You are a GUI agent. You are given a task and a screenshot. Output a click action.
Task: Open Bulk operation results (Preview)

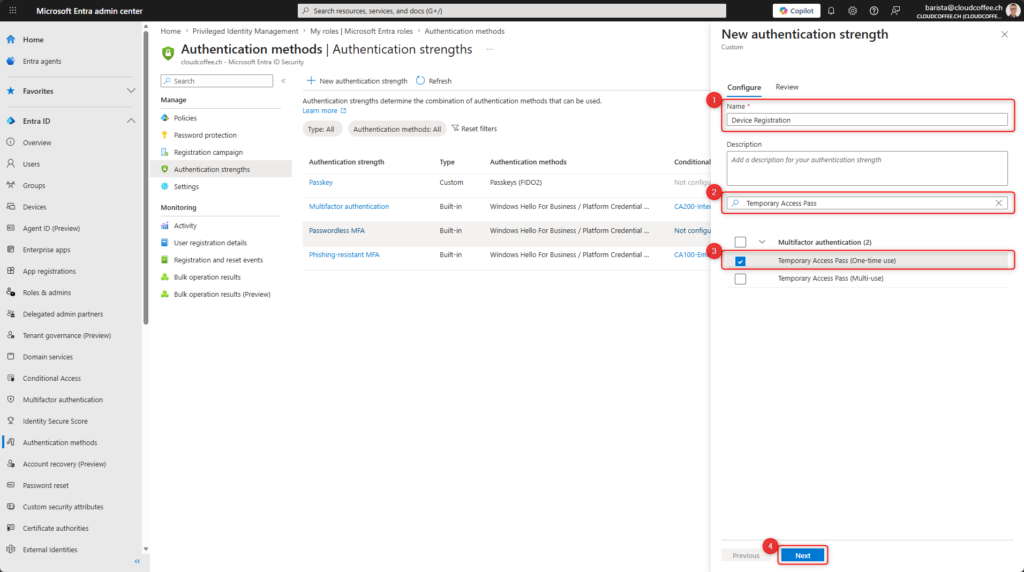click(222, 294)
